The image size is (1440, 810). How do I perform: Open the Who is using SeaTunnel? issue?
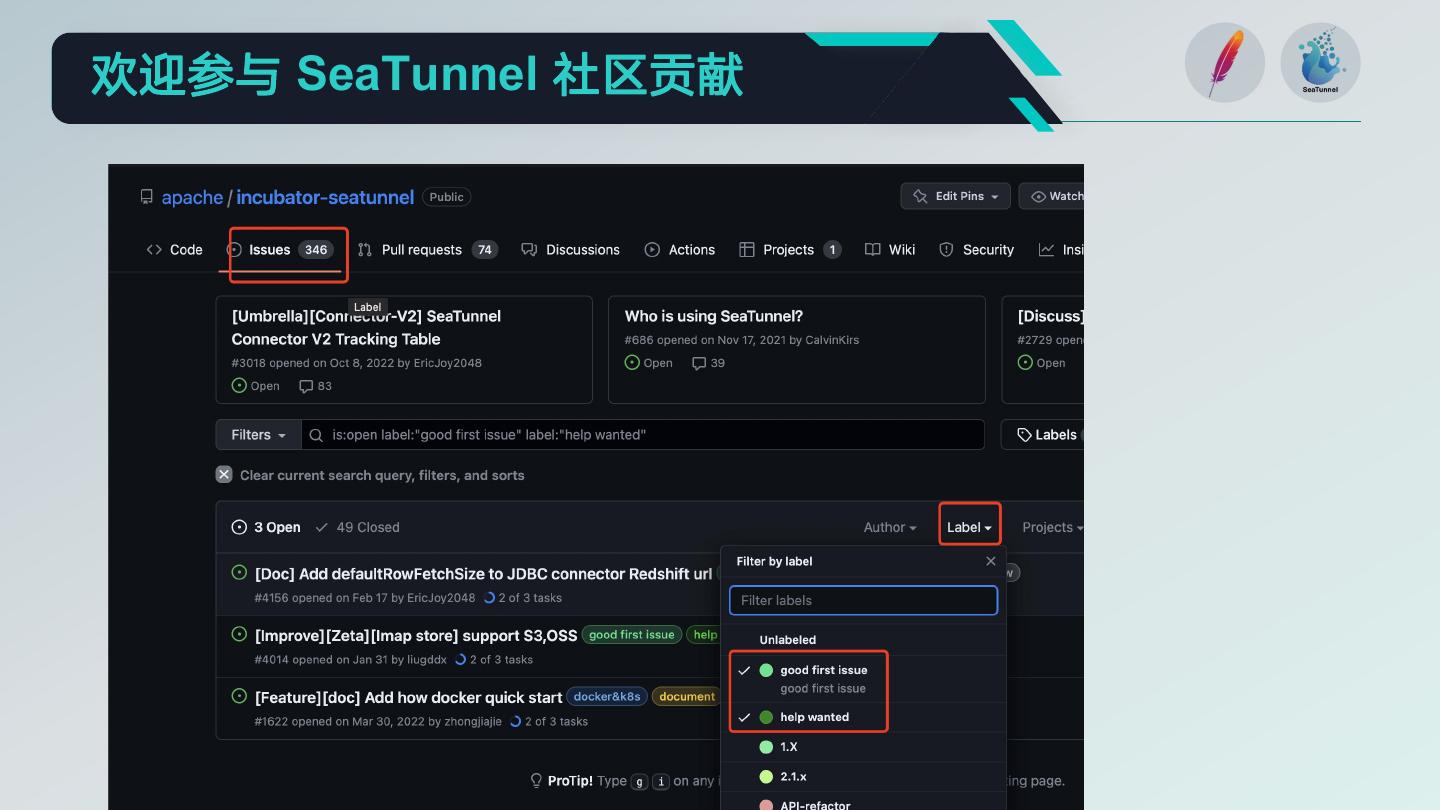click(714, 316)
